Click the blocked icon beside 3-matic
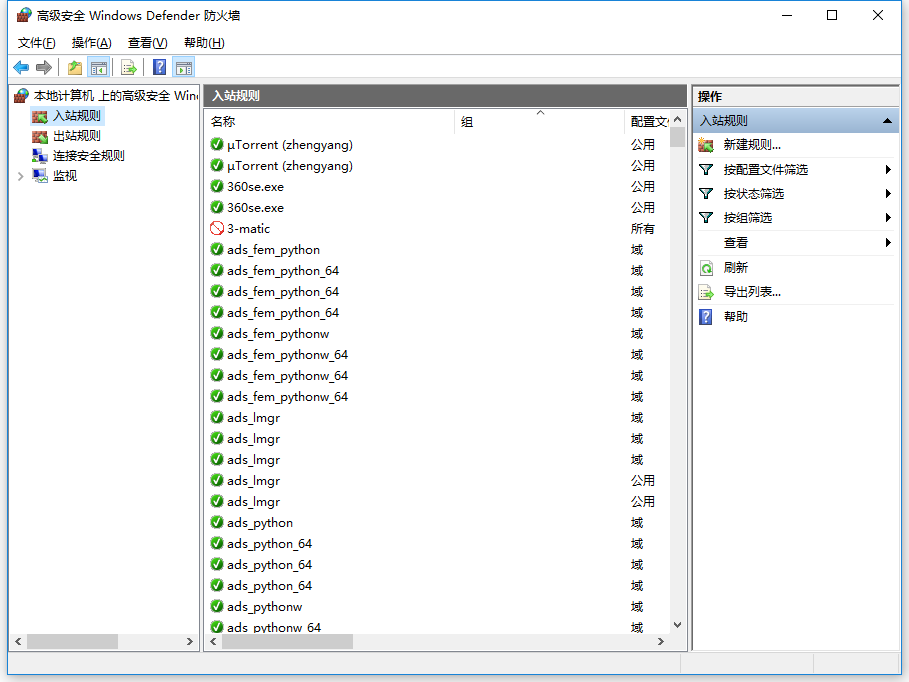This screenshot has height=682, width=909. click(217, 228)
